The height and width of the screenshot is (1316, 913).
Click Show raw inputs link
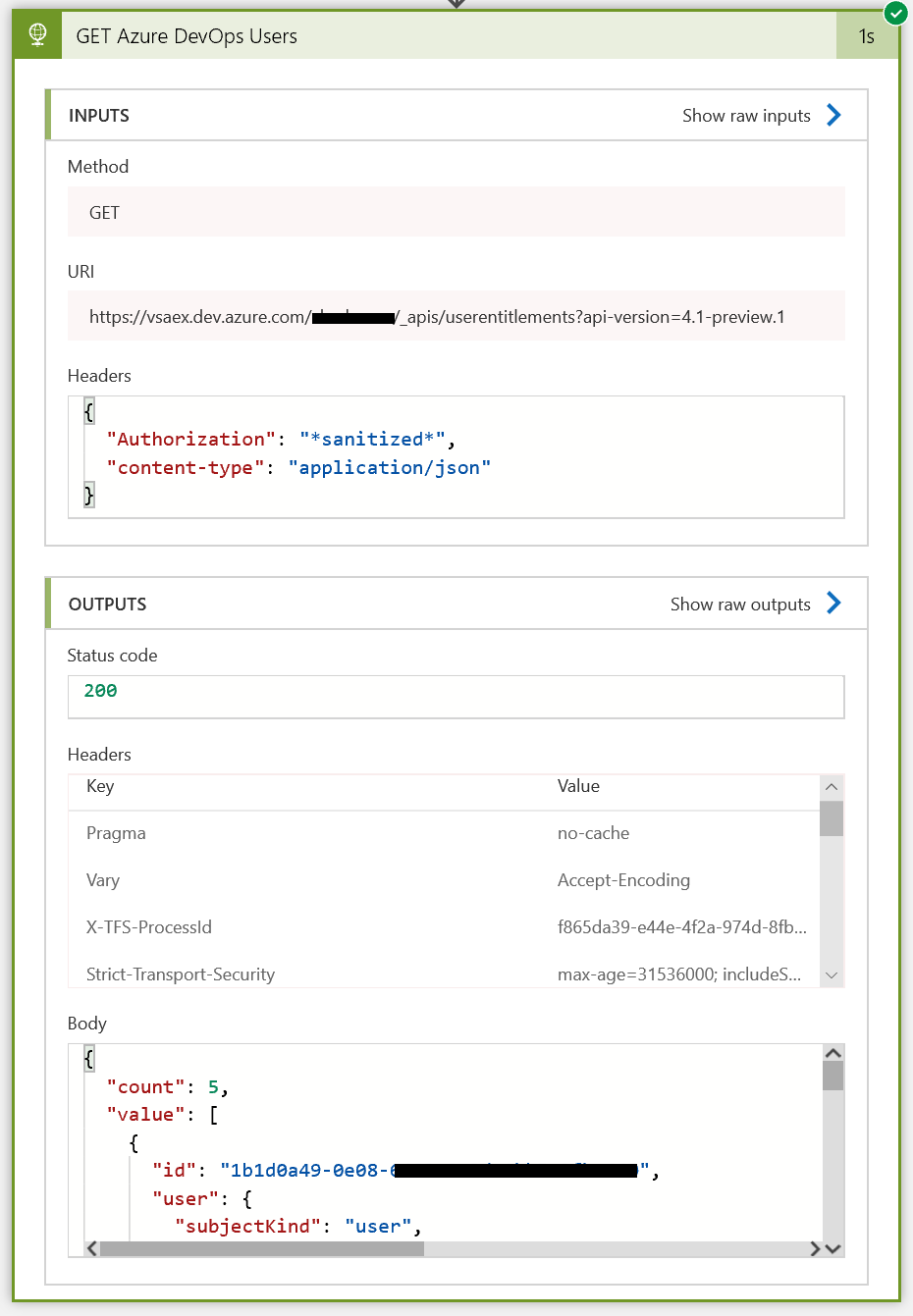pyautogui.click(x=746, y=116)
